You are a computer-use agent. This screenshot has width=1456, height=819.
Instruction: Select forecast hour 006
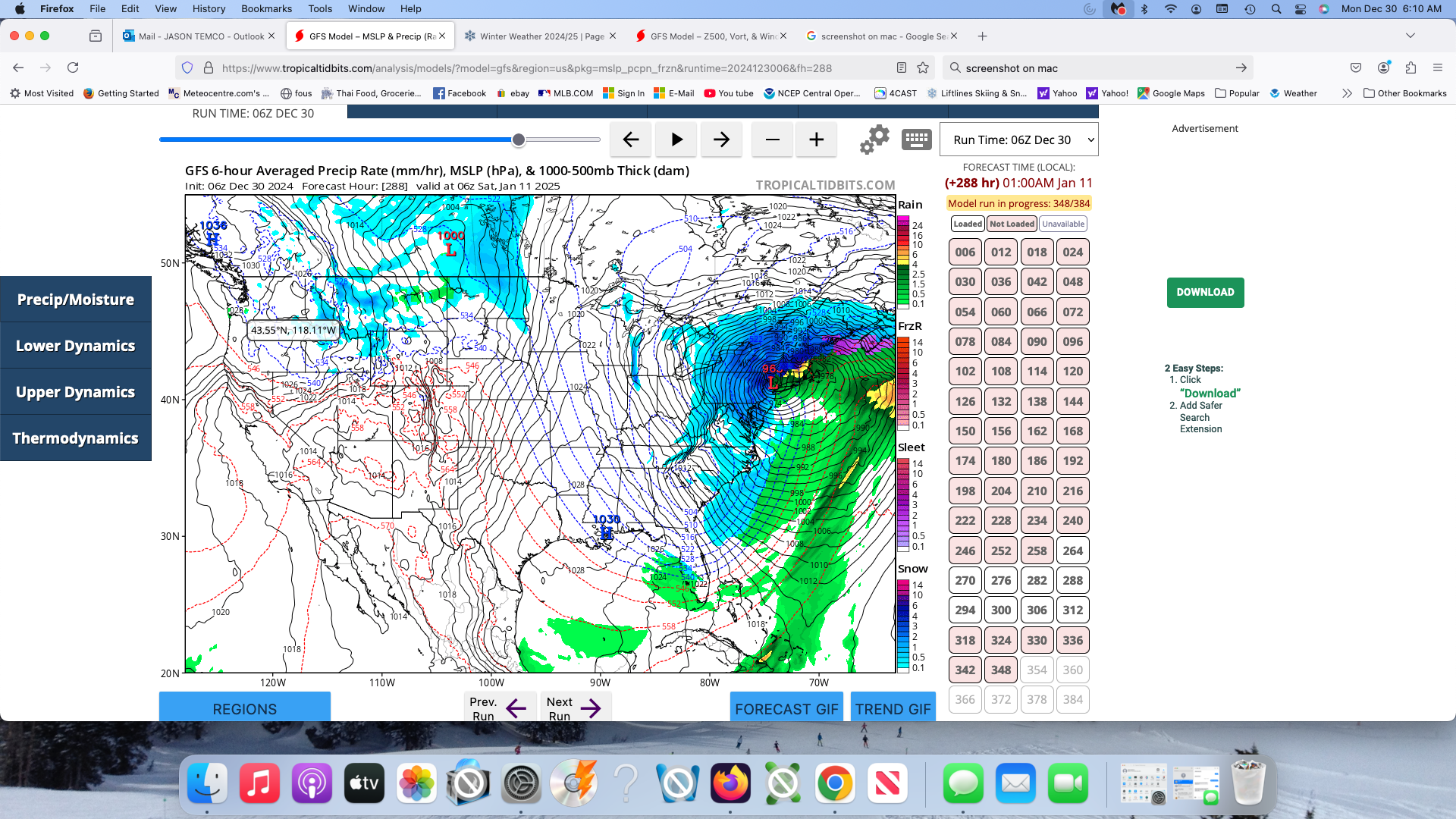(964, 251)
